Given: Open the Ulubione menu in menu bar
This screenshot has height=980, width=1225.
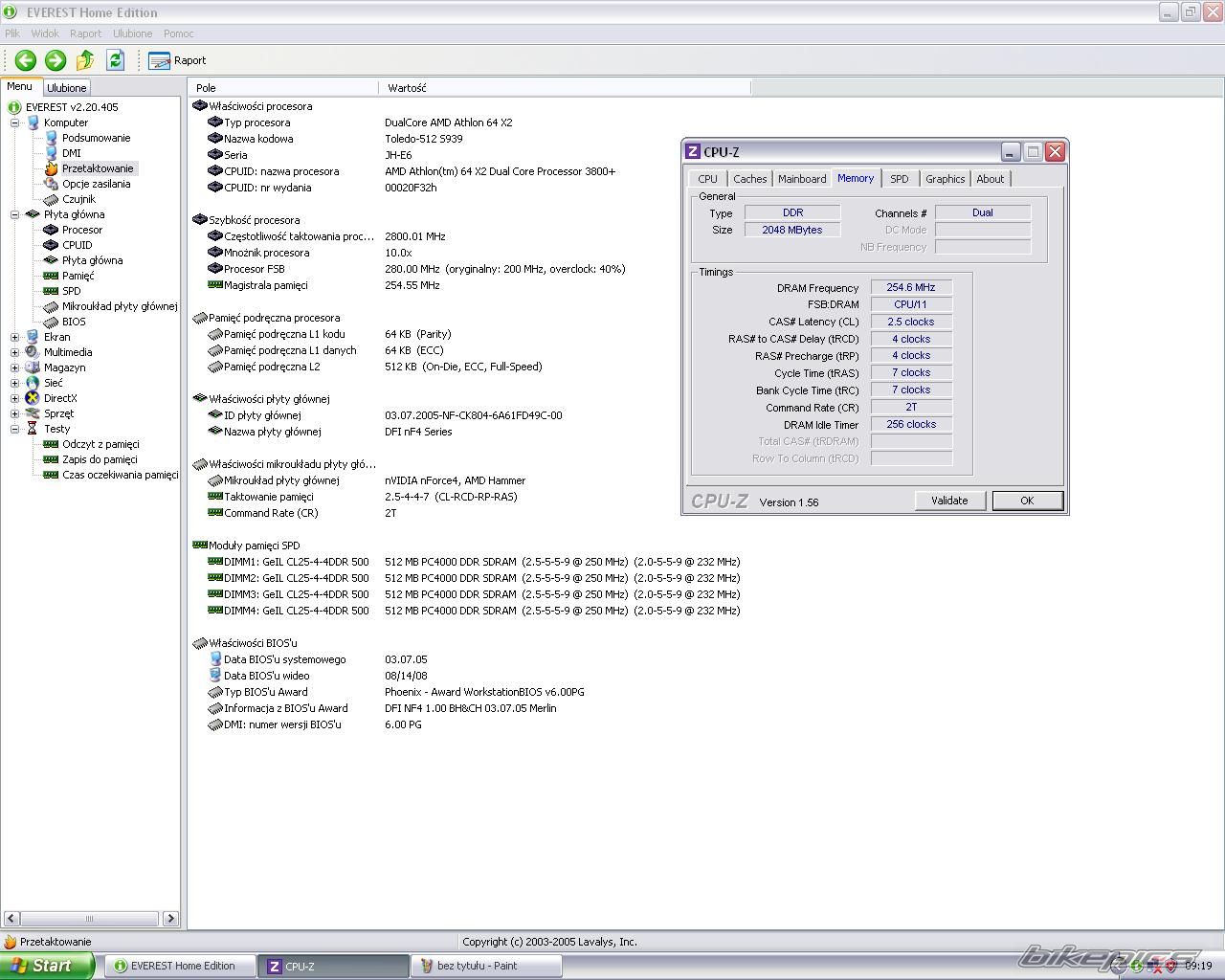Looking at the screenshot, I should point(132,33).
